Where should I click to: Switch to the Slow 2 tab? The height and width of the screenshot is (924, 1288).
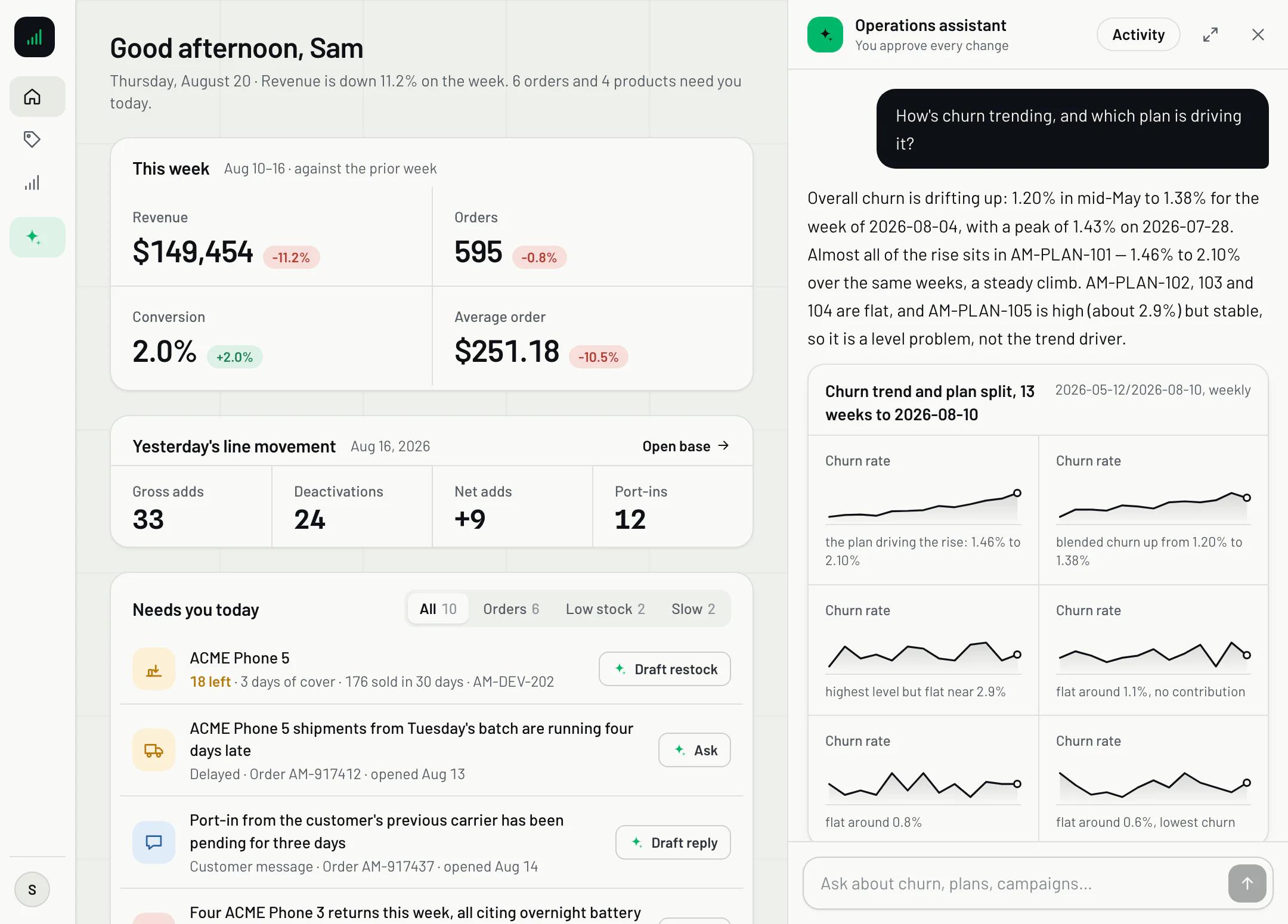tap(693, 609)
